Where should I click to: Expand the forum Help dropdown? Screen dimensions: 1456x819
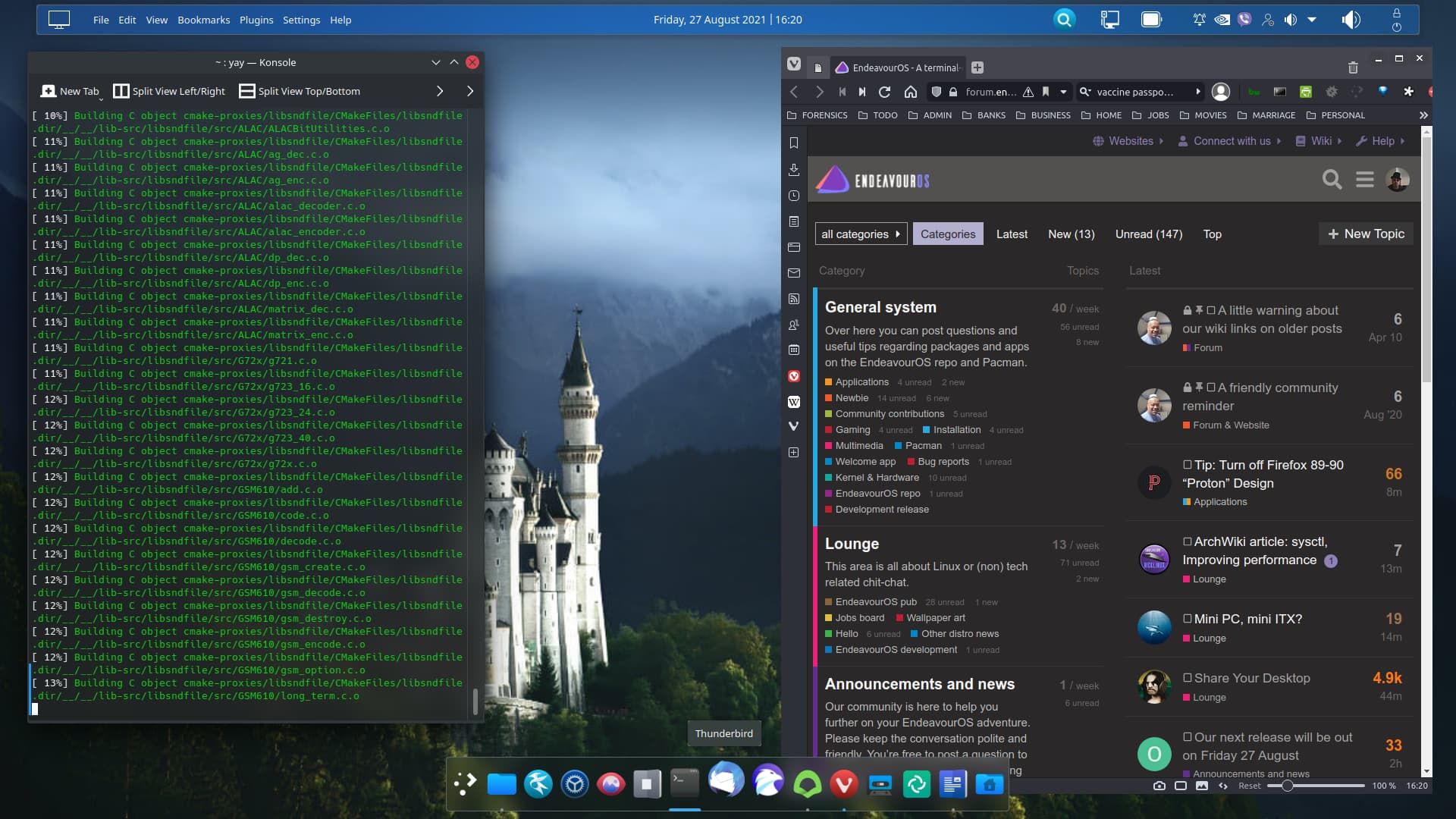click(x=1380, y=141)
